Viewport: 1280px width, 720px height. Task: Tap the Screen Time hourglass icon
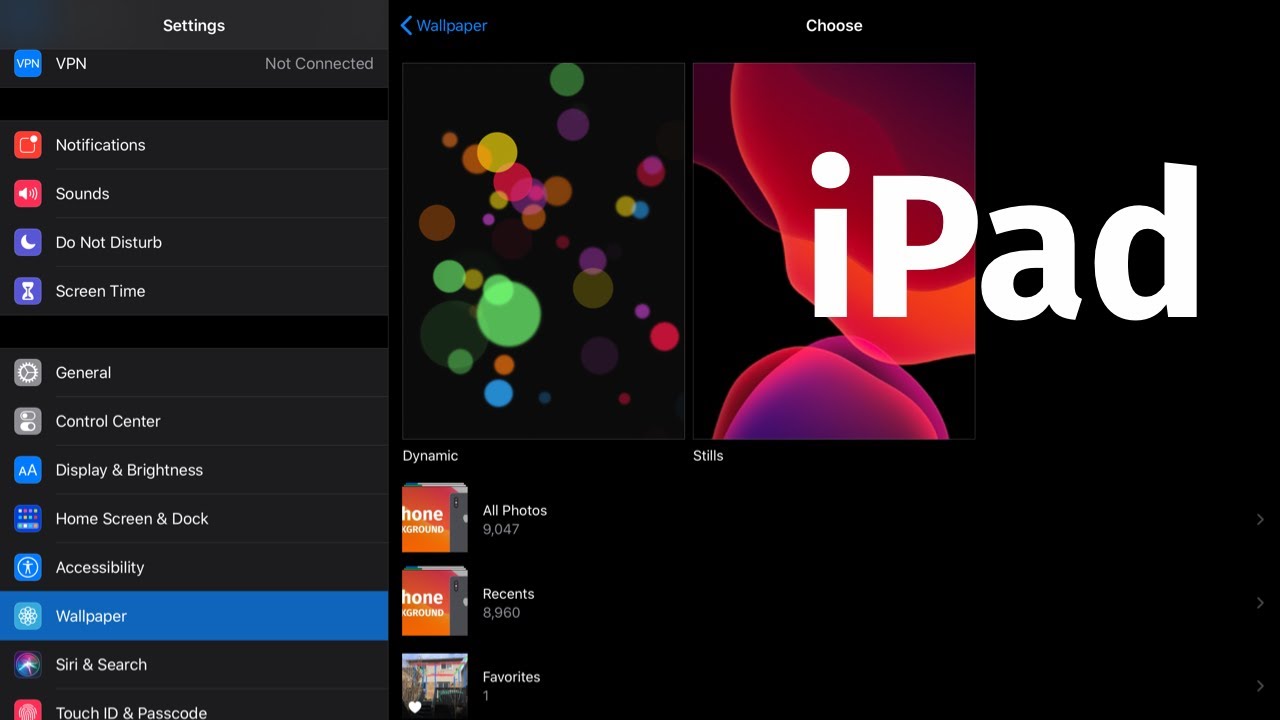tap(28, 291)
